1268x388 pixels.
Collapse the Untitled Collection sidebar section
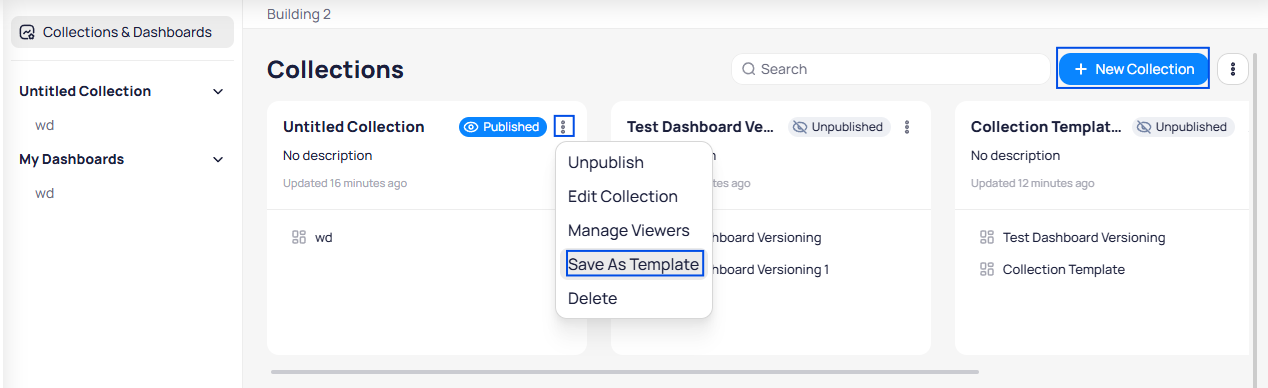coord(218,91)
